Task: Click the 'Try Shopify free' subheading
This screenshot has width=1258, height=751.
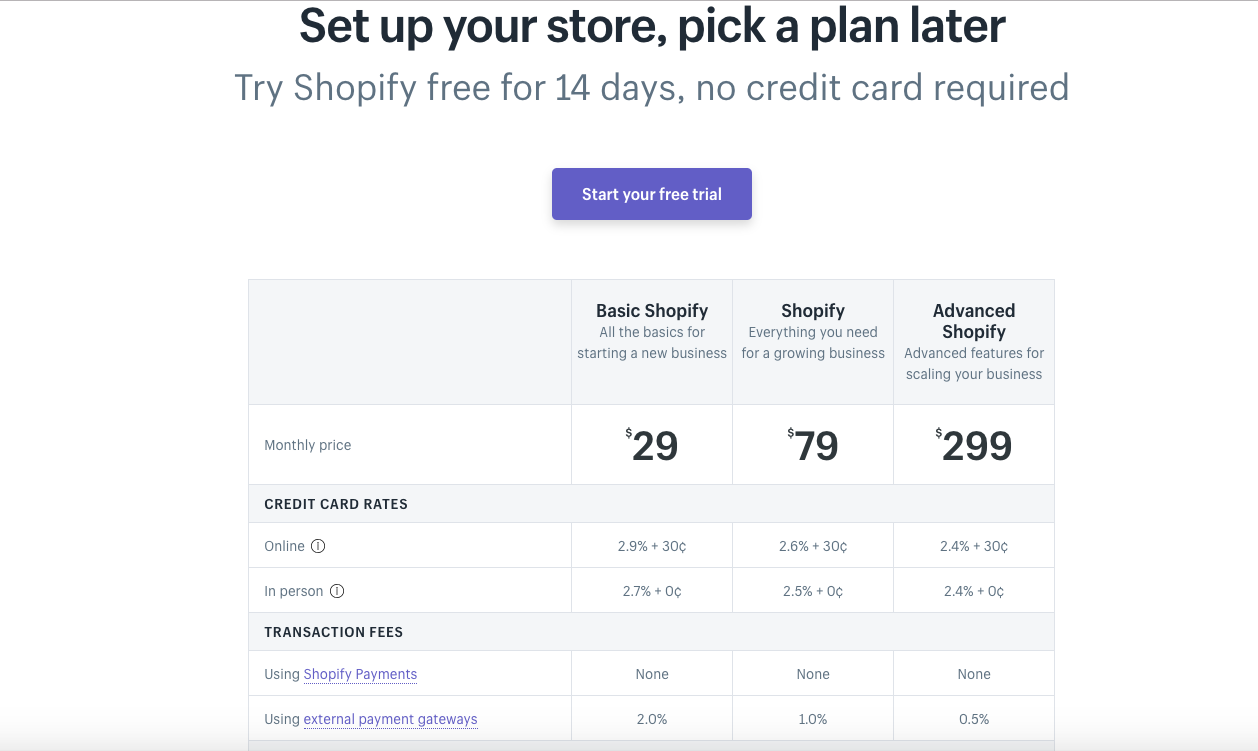Action: coord(652,88)
